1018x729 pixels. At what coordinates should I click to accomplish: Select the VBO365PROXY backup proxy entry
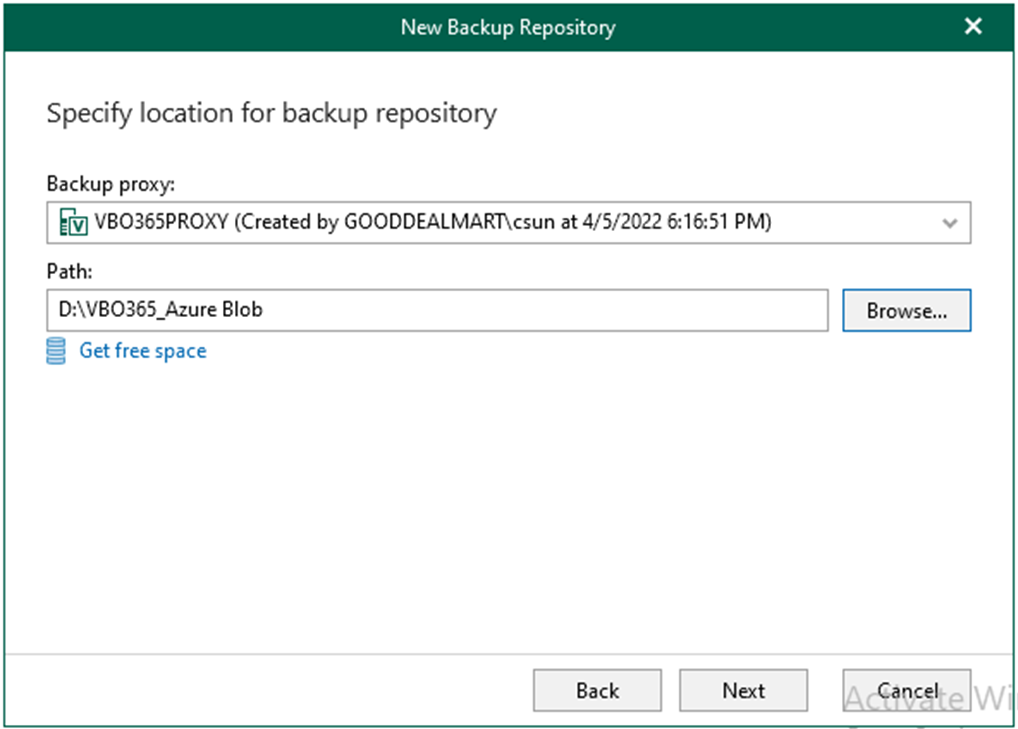point(508,223)
